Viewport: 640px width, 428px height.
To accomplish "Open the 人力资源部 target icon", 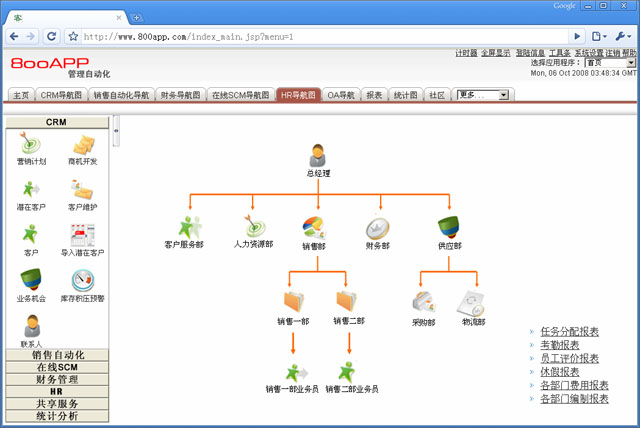I will click(x=252, y=227).
